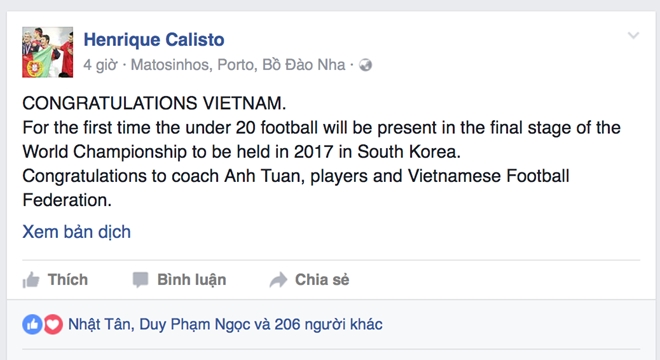Image resolution: width=660 pixels, height=360 pixels.
Task: Open the Matosinhos, Porto, Bồ Đào Nha location
Action: [x=238, y=65]
